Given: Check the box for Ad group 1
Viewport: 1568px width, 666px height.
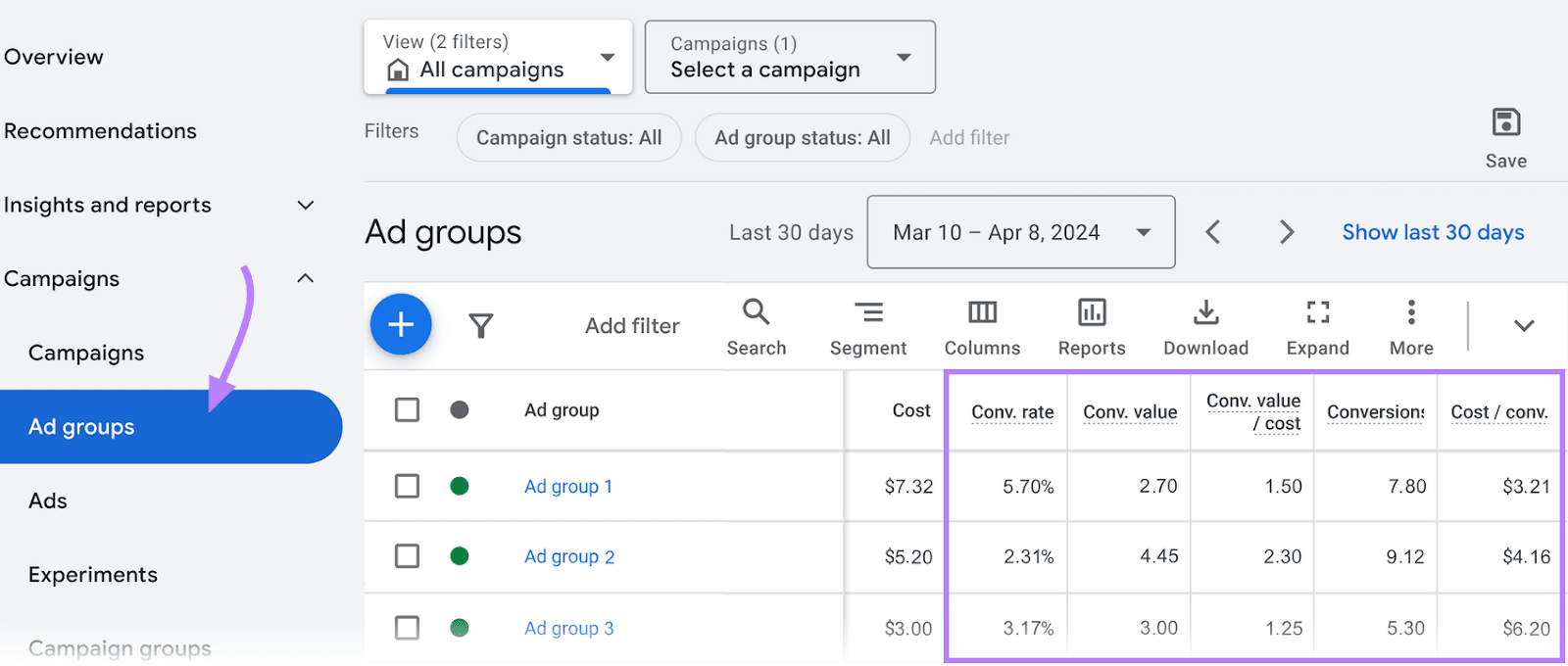Looking at the screenshot, I should pos(407,486).
